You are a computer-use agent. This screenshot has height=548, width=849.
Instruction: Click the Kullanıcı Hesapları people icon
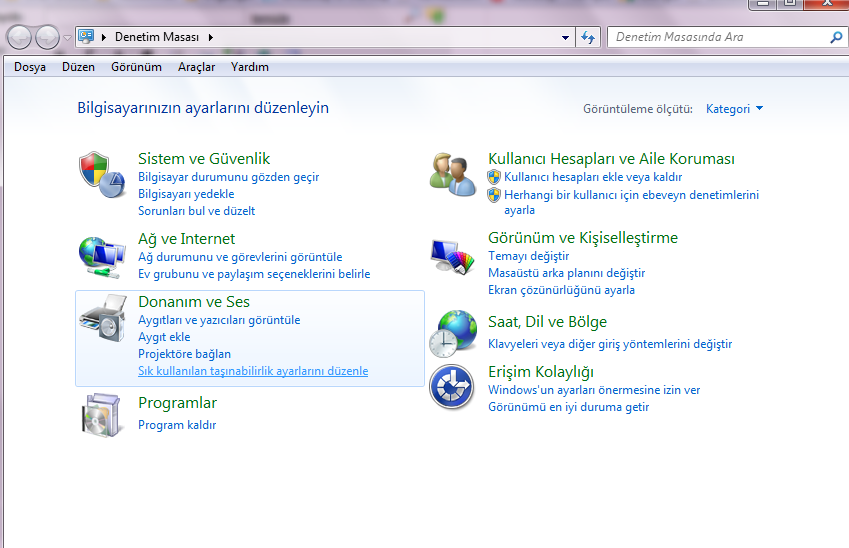[452, 175]
